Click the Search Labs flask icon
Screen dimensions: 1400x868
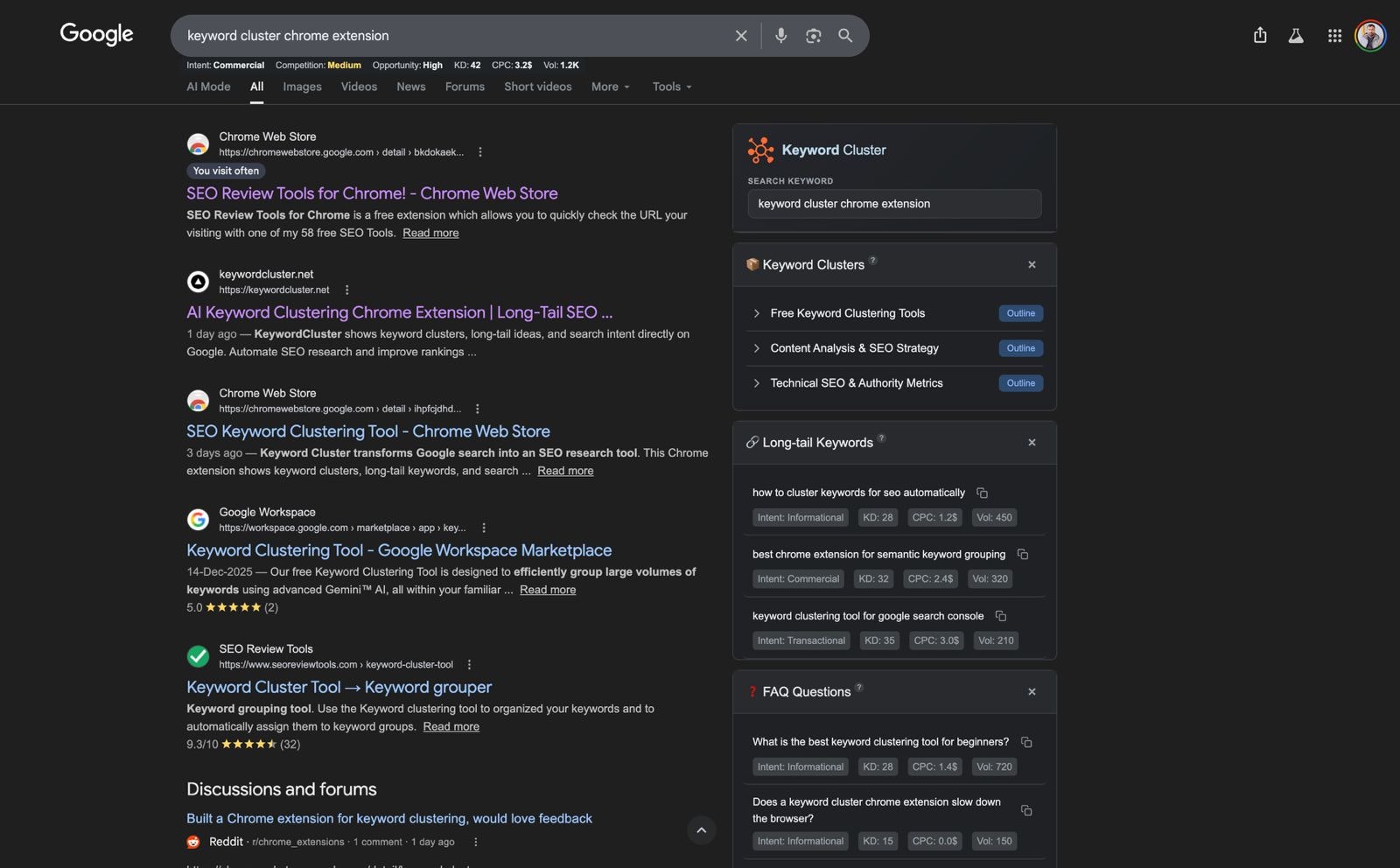point(1296,36)
